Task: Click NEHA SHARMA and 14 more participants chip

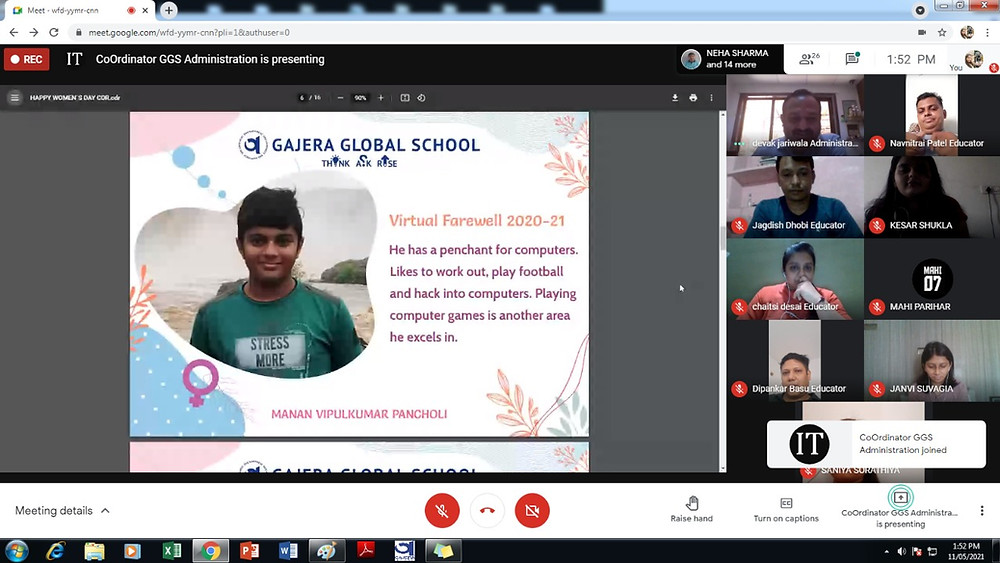Action: pyautogui.click(x=729, y=59)
